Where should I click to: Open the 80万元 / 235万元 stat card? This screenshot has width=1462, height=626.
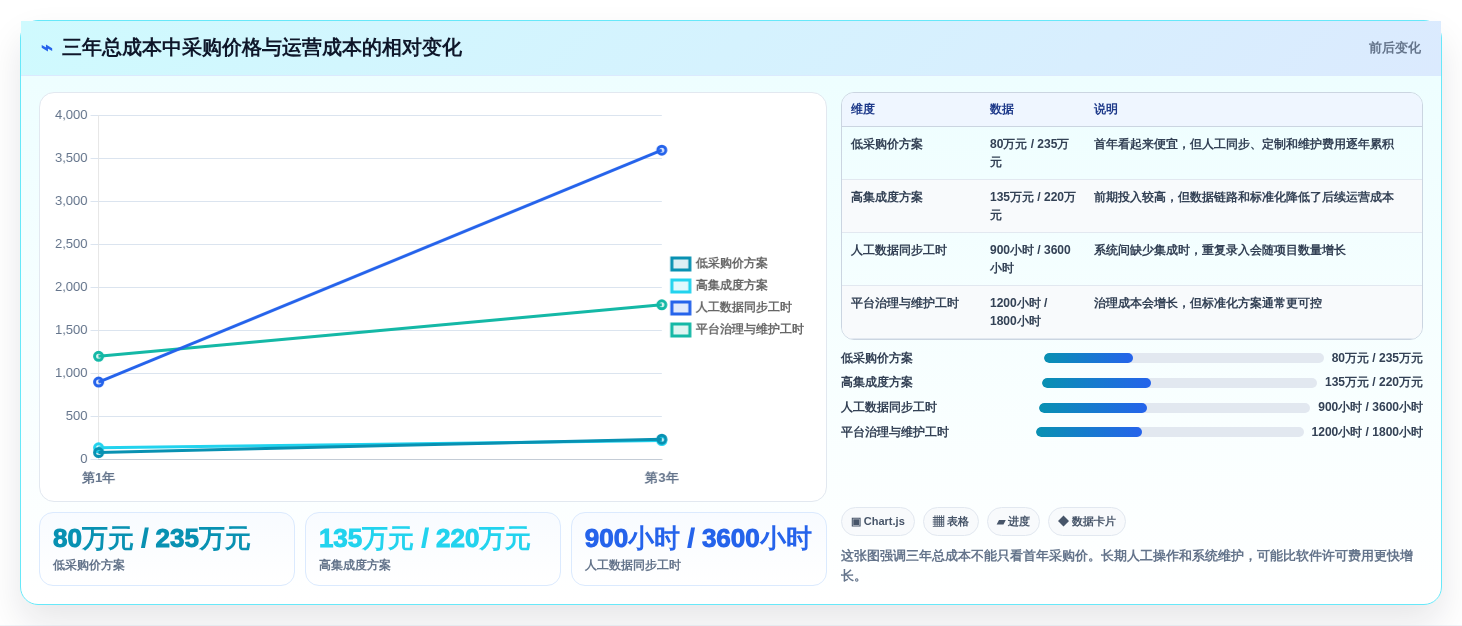[x=167, y=549]
